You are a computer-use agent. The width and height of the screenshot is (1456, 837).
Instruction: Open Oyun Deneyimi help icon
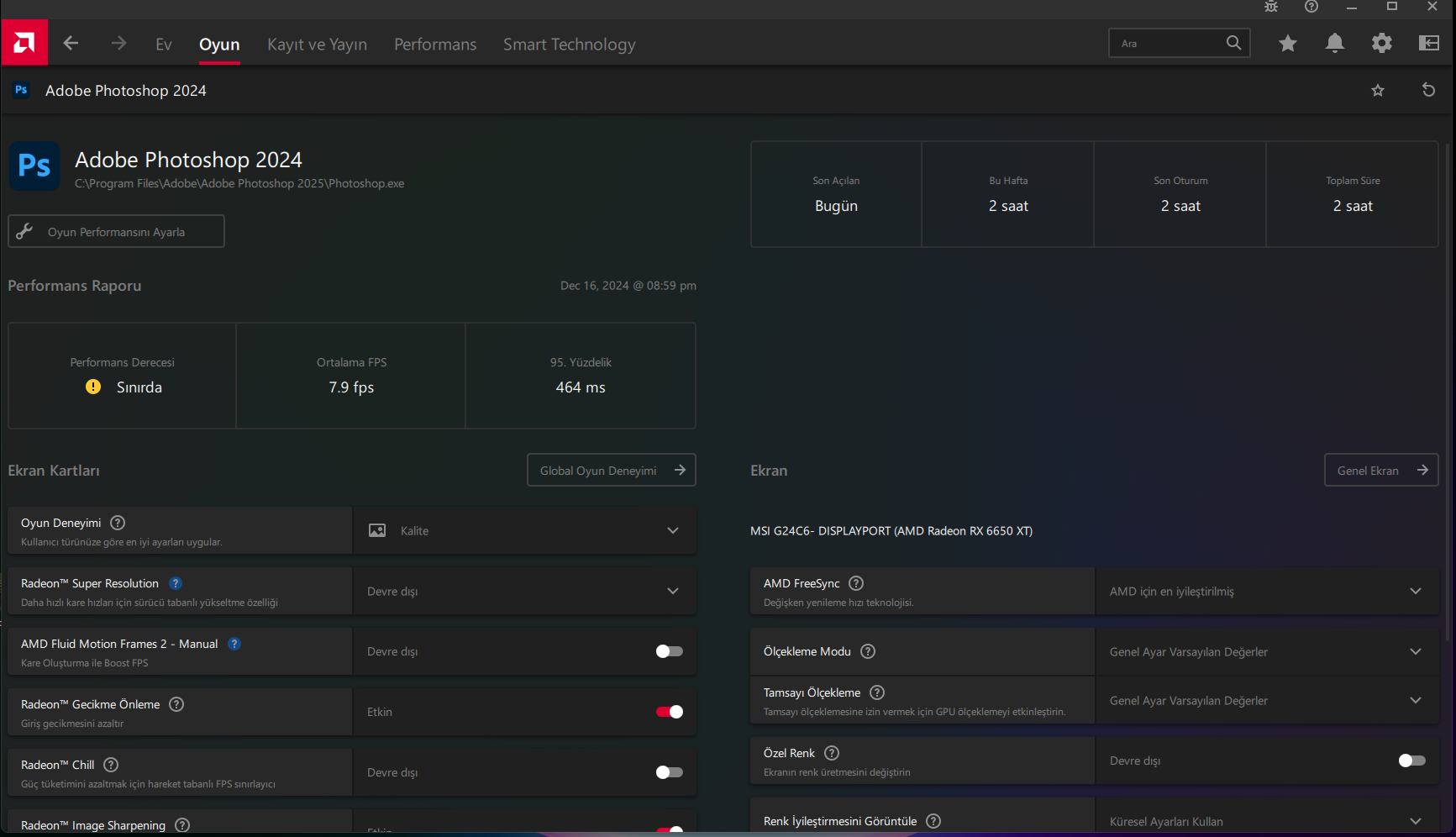click(118, 523)
